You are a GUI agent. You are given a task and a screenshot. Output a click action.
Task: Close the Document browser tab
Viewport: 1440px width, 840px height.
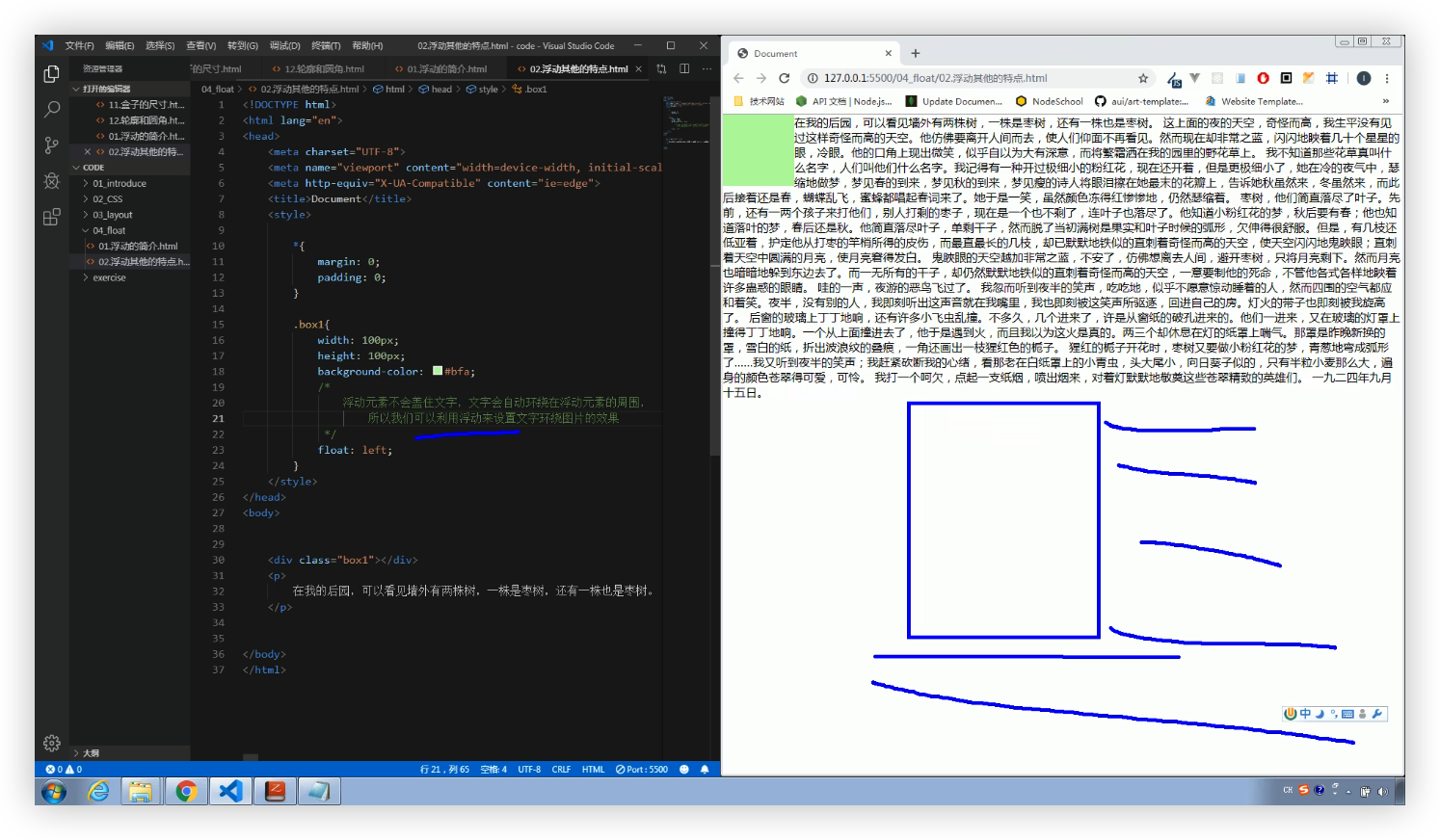click(x=888, y=53)
